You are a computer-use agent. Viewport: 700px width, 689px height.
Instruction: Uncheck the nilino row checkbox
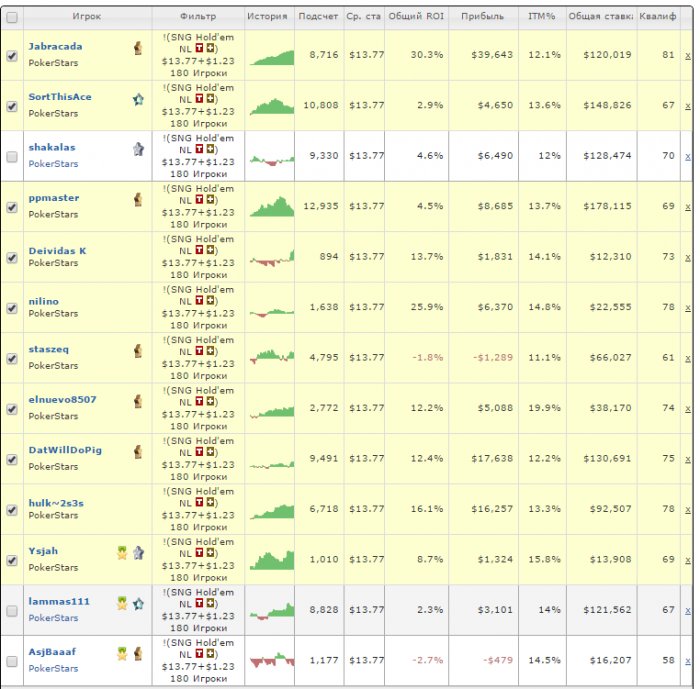[x=12, y=308]
